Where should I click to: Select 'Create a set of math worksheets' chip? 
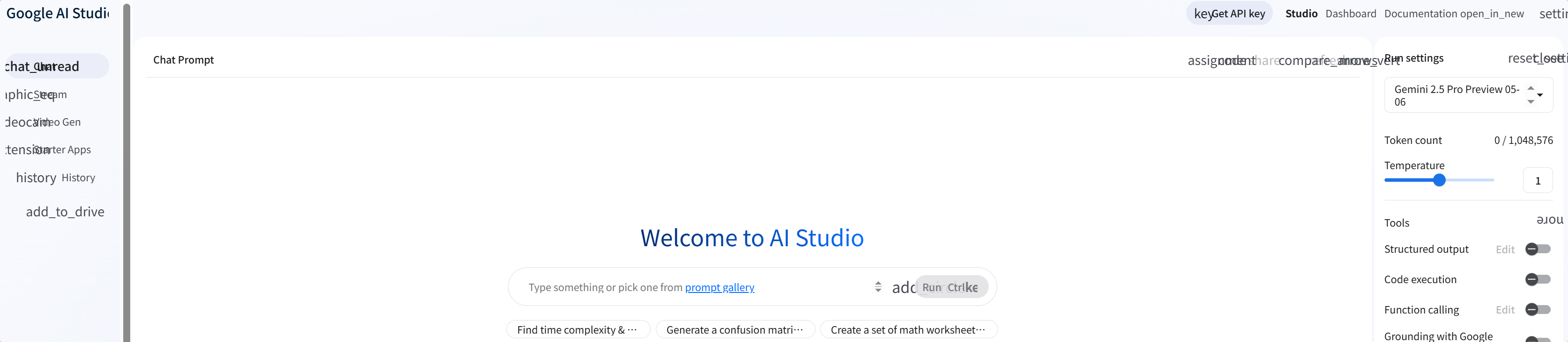pyautogui.click(x=909, y=330)
